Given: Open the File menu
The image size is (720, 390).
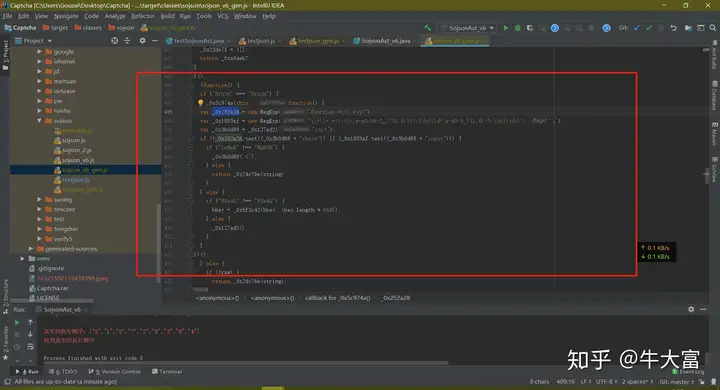Looking at the screenshot, I should 7,16.
